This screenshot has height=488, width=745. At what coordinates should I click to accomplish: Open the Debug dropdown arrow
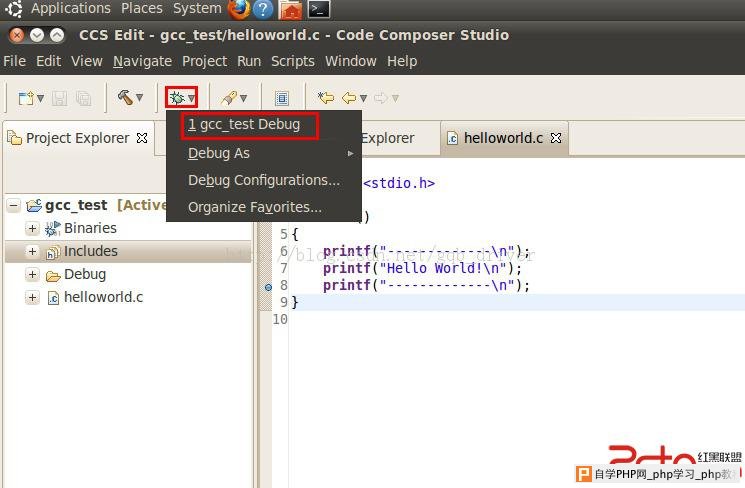pos(191,98)
